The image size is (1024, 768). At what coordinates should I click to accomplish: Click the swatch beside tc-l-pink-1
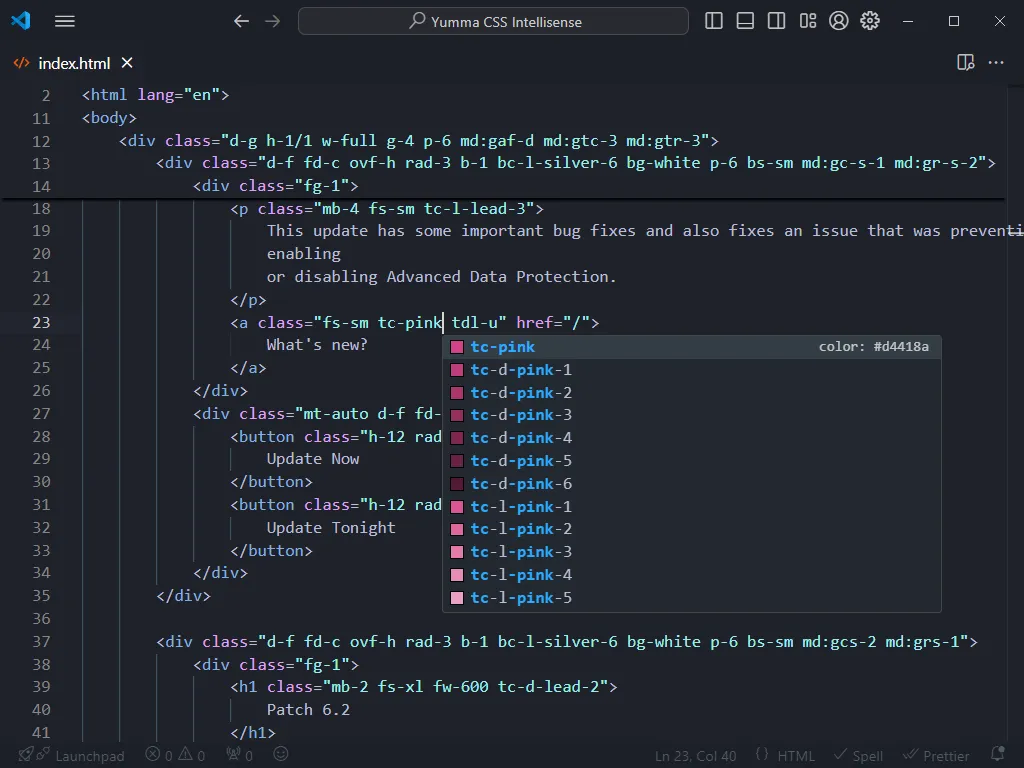[x=457, y=507]
